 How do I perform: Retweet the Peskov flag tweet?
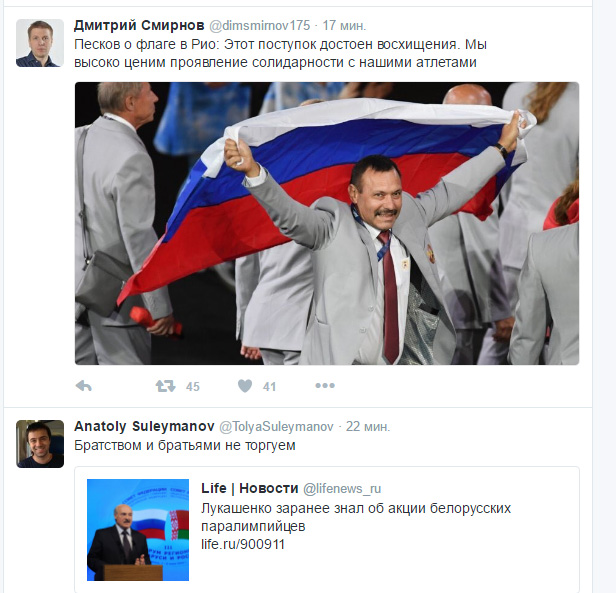[x=165, y=386]
